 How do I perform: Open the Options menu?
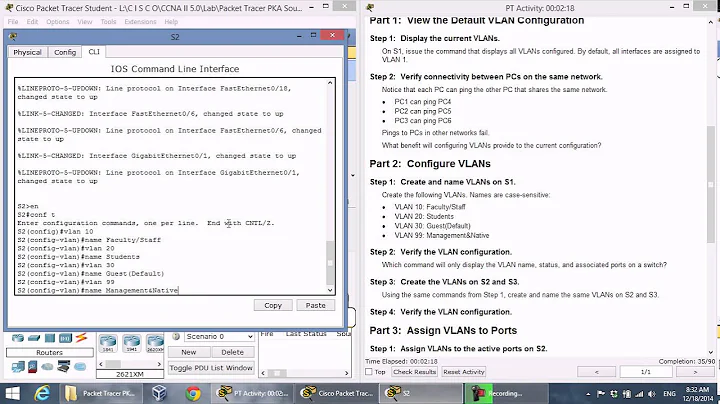pyautogui.click(x=57, y=22)
